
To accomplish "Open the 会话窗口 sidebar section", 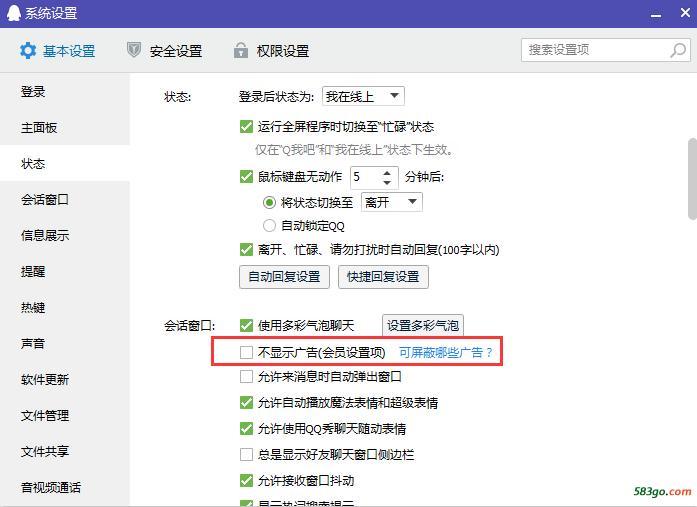I will coord(65,200).
